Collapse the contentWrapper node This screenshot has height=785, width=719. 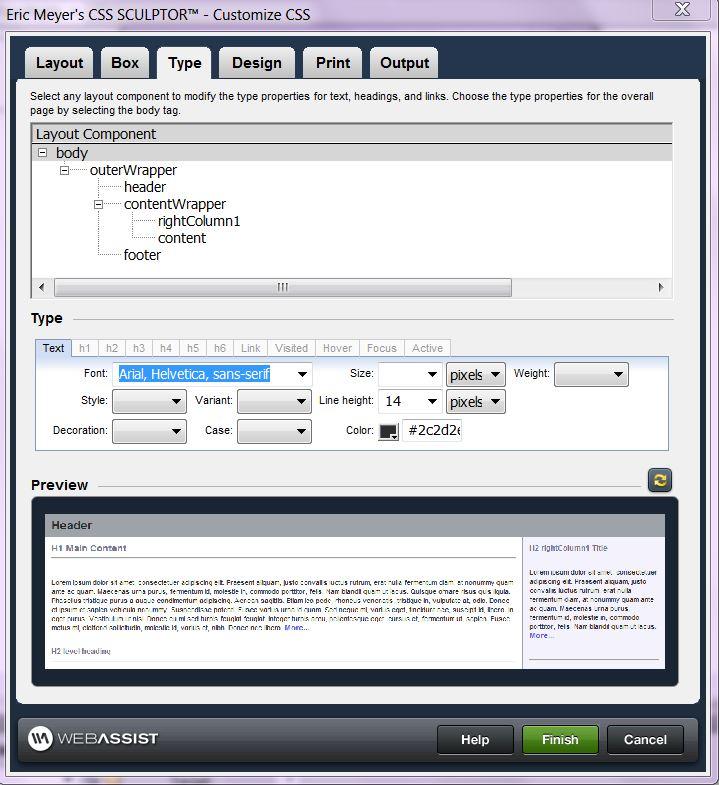[99, 204]
